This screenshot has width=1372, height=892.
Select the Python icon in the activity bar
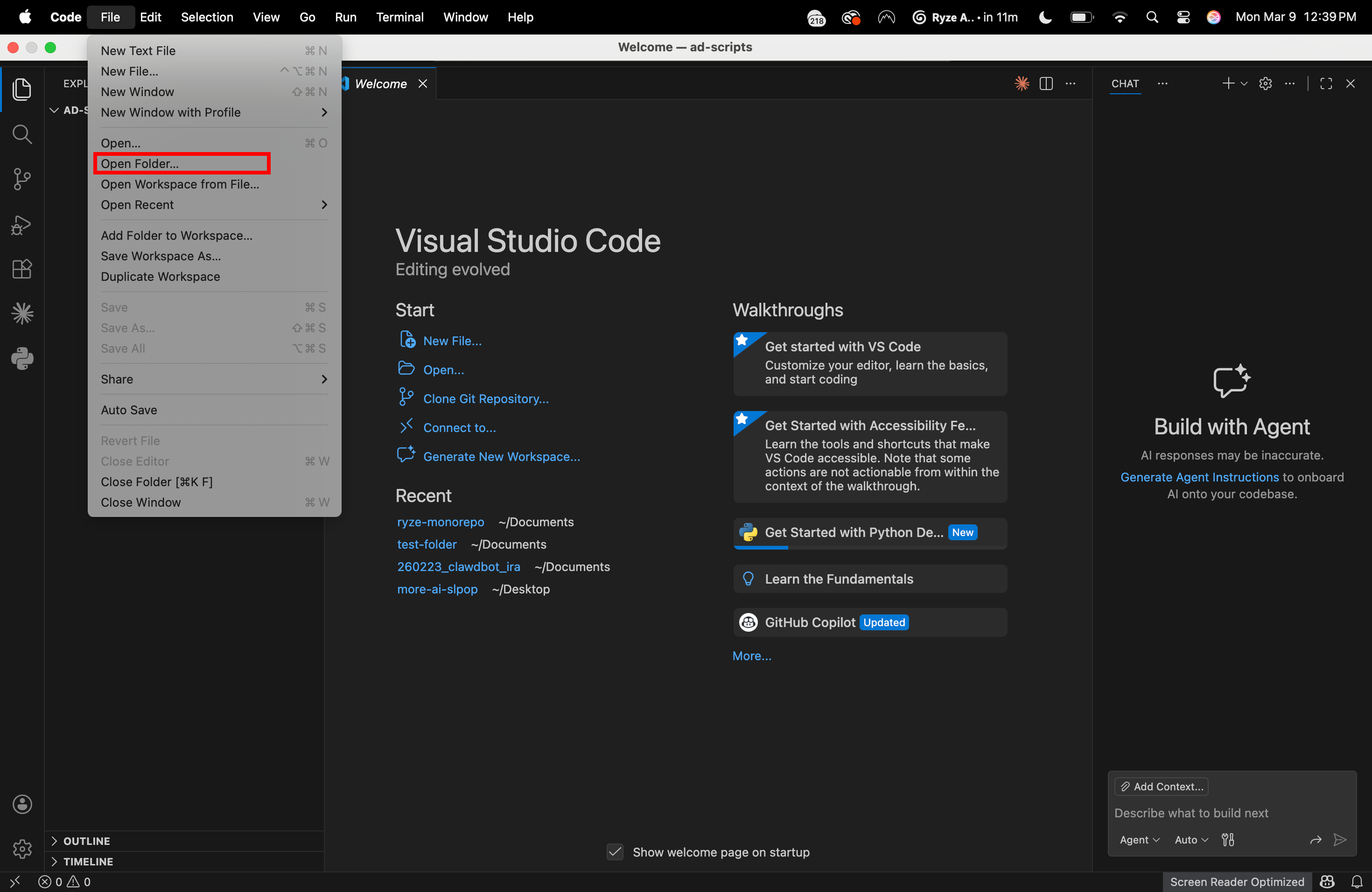pos(22,358)
